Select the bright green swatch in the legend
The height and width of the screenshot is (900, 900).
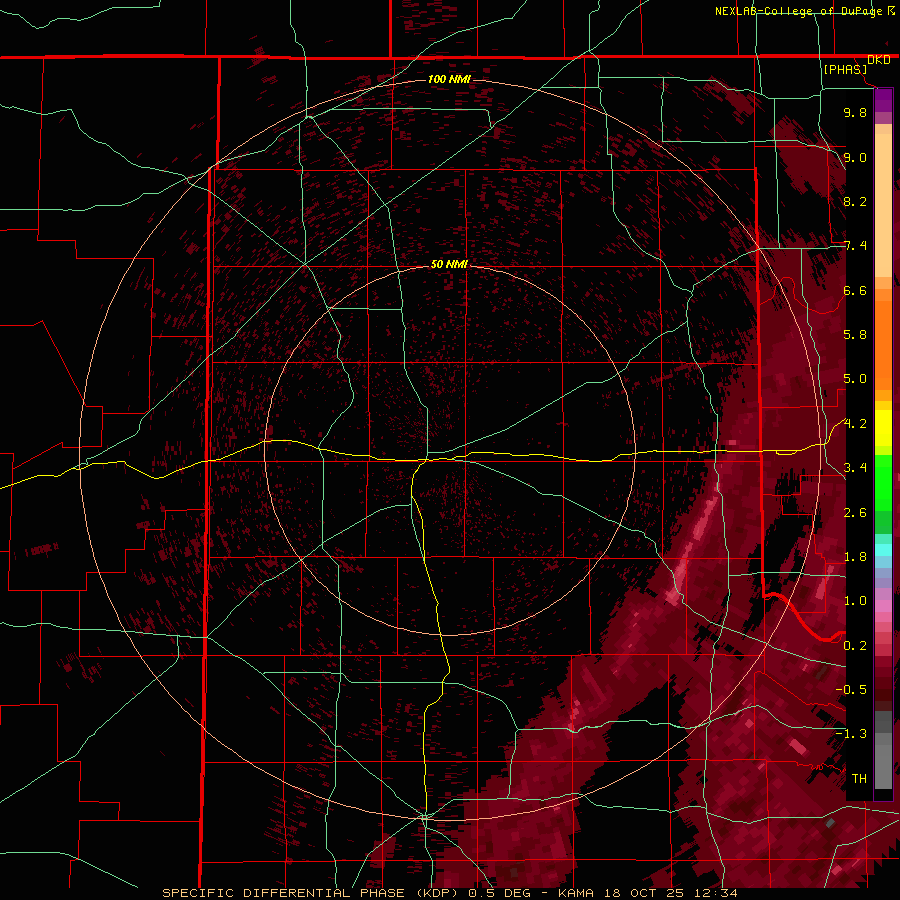883,482
